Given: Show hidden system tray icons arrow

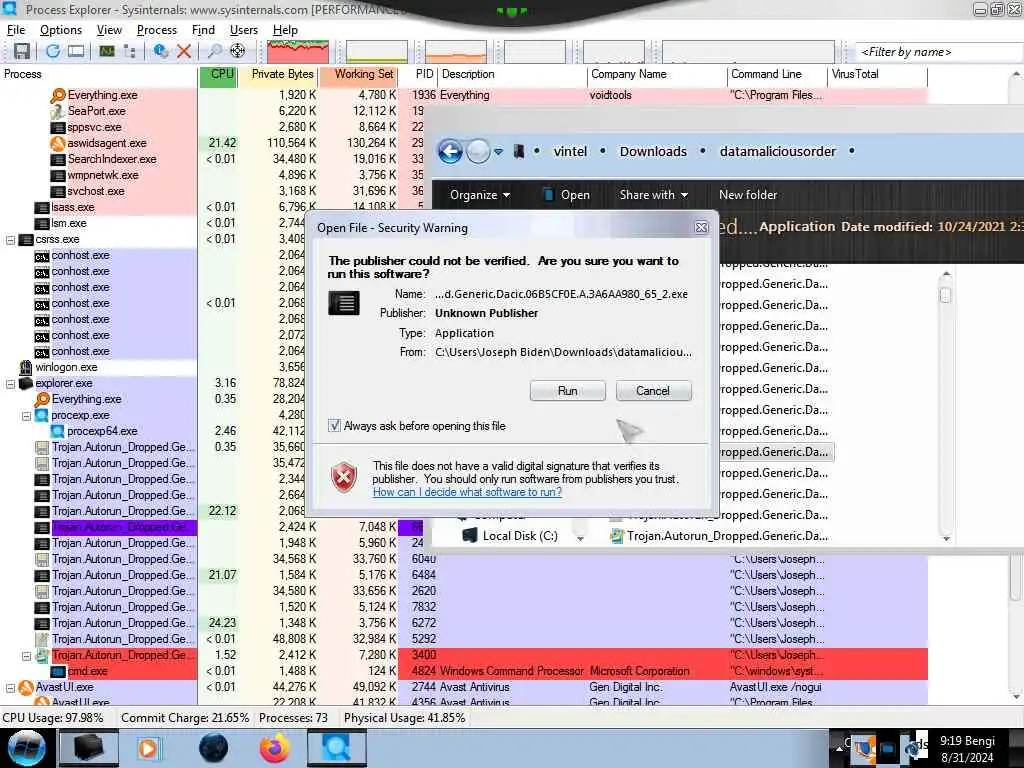Looking at the screenshot, I should [x=839, y=748].
